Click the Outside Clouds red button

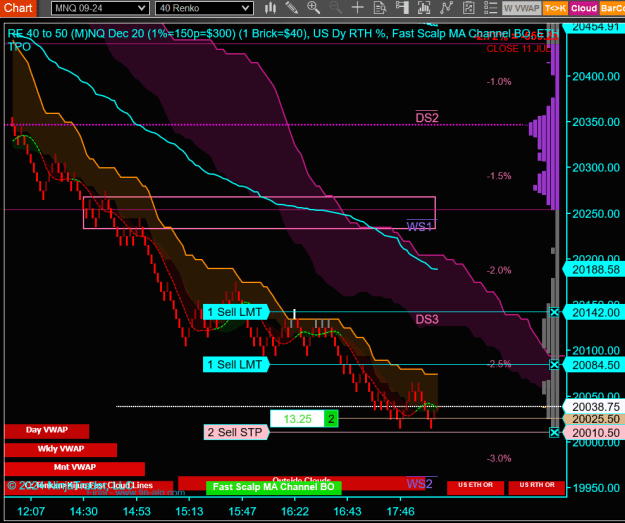click(x=301, y=479)
